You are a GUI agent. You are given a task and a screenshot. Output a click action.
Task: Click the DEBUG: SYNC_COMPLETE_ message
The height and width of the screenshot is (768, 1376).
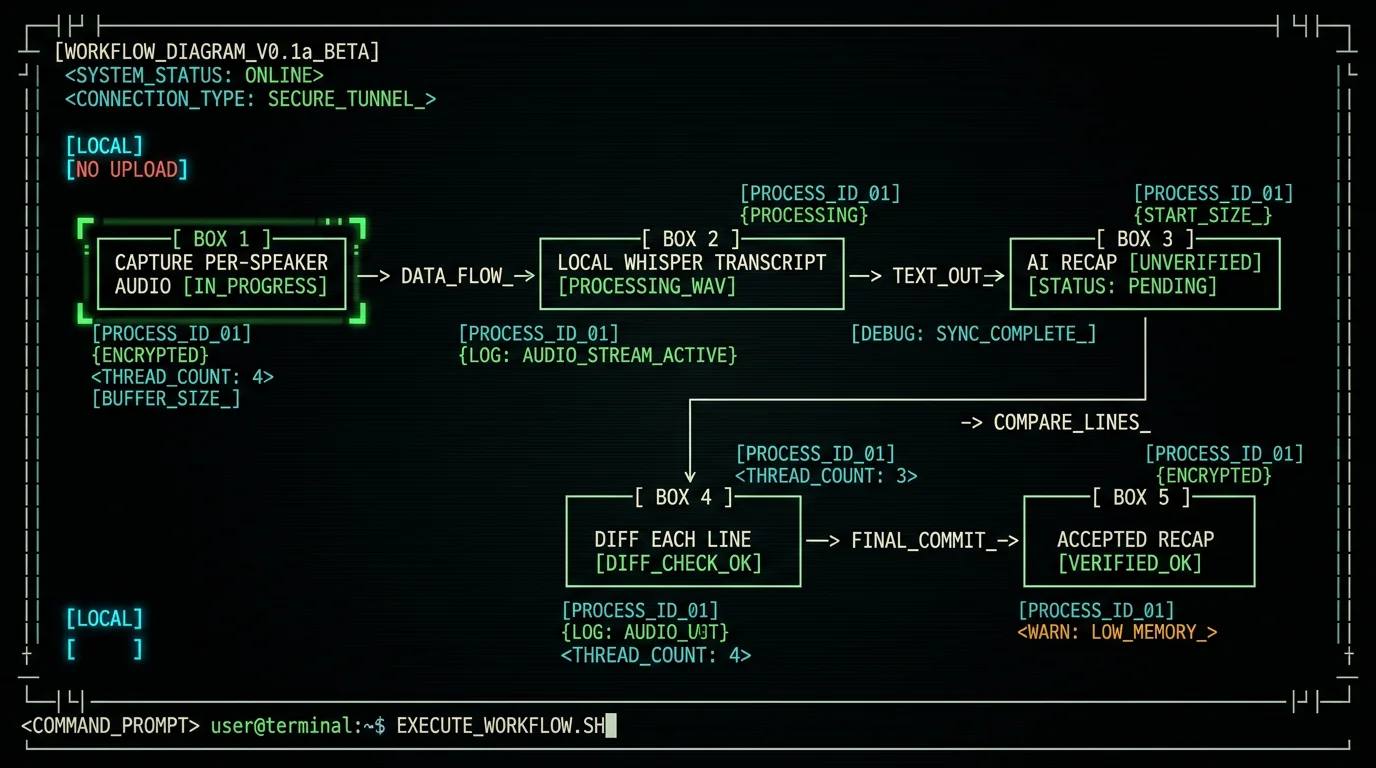coord(973,334)
